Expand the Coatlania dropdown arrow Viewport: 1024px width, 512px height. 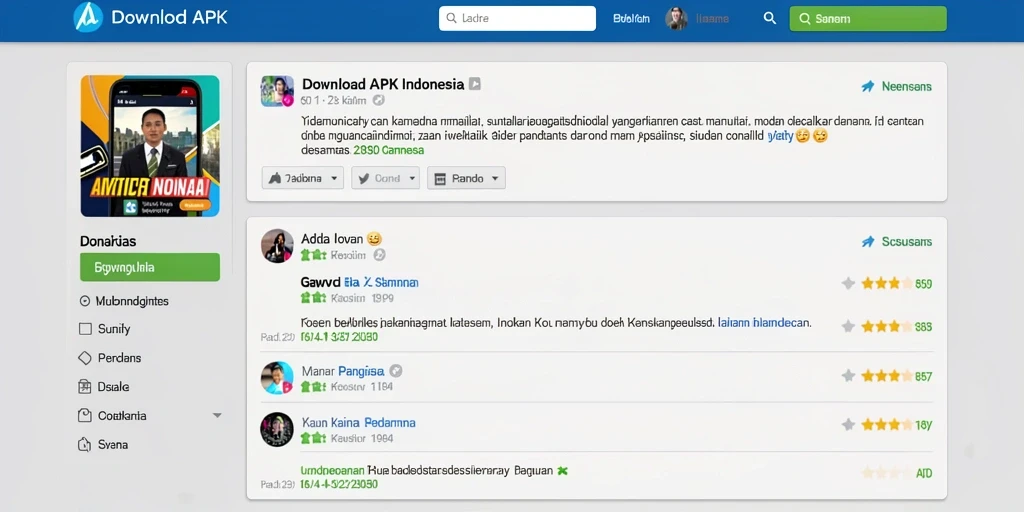click(217, 415)
